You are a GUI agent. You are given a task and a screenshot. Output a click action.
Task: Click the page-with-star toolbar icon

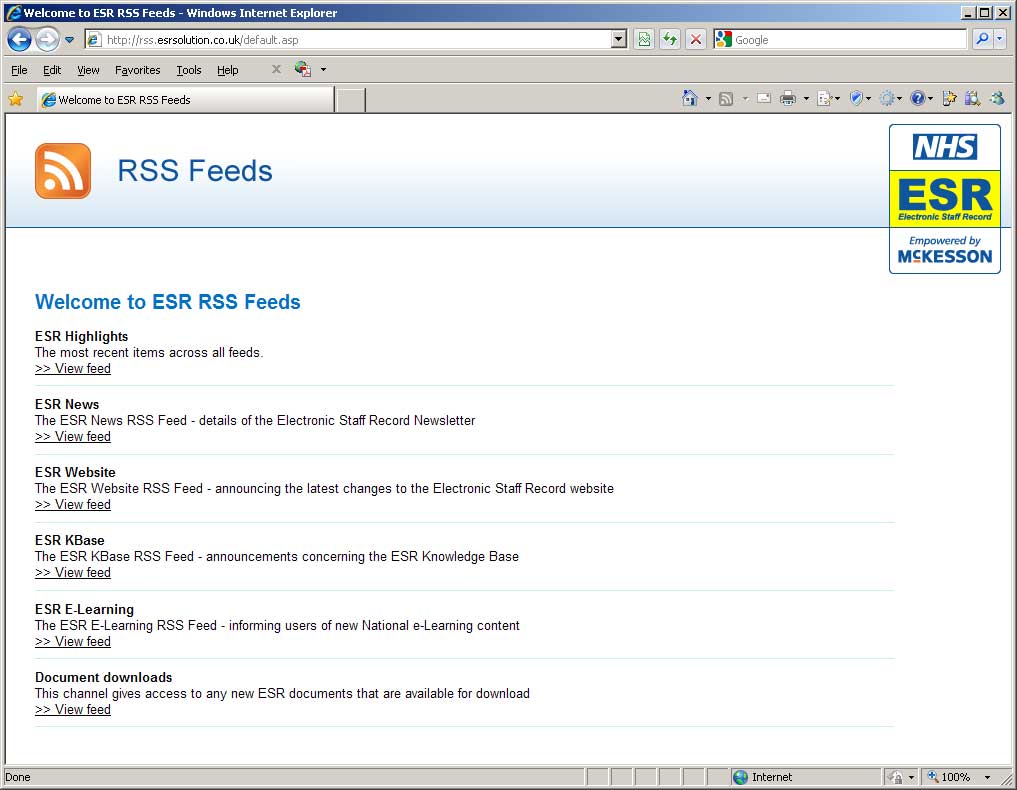[950, 99]
